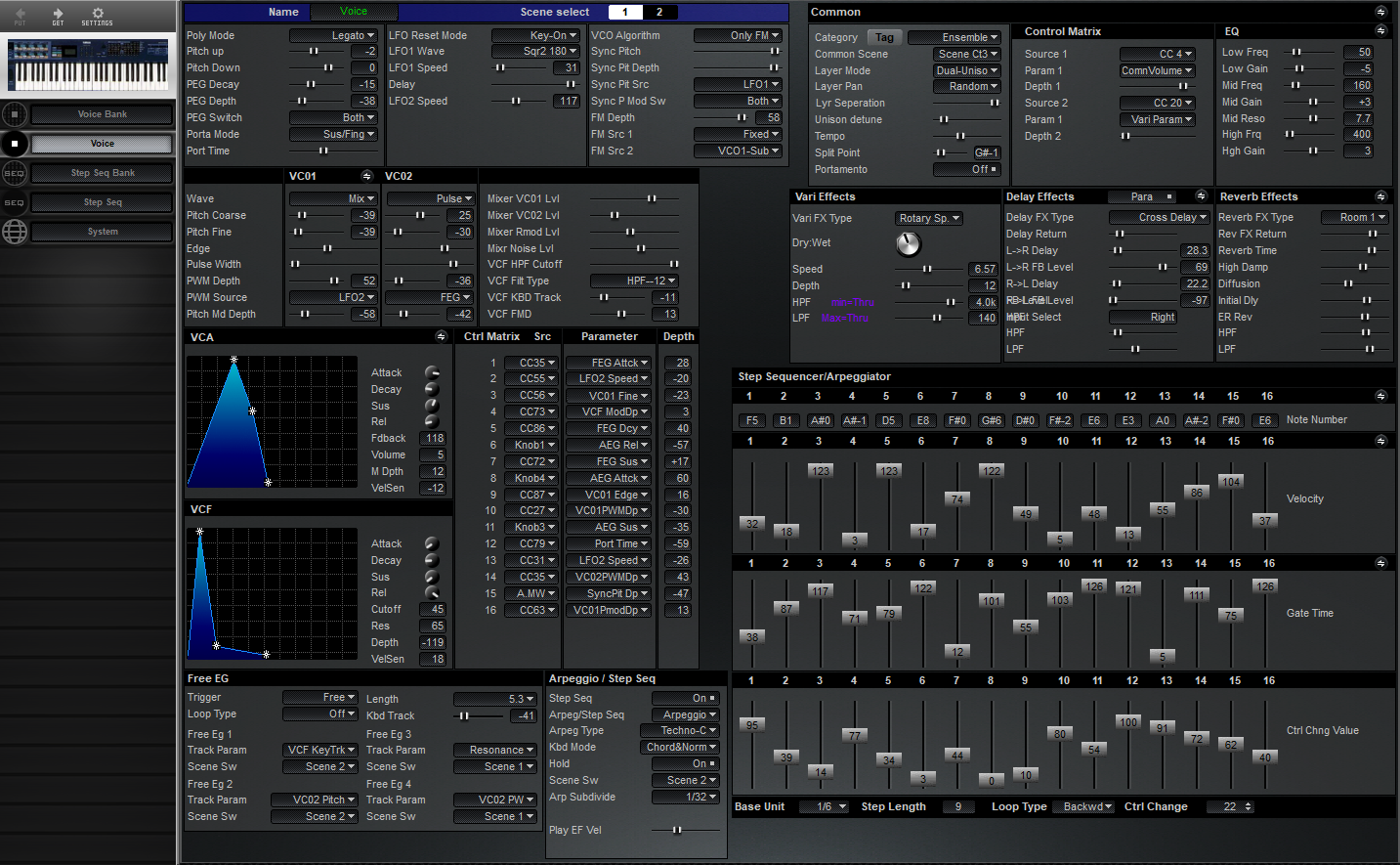Click the swap icon in Reverb Effects header

click(1380, 196)
